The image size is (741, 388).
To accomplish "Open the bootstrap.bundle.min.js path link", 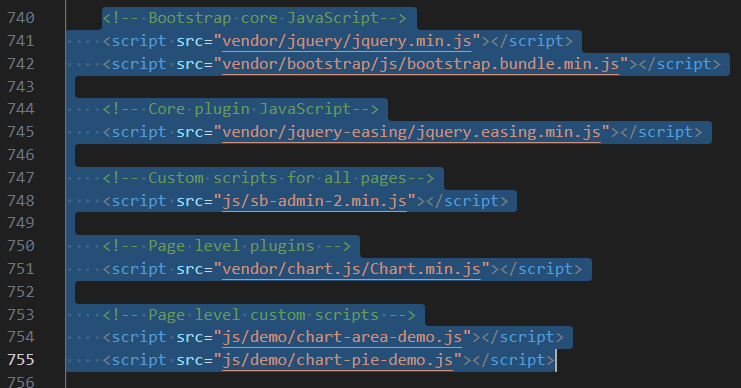I will click(x=421, y=64).
